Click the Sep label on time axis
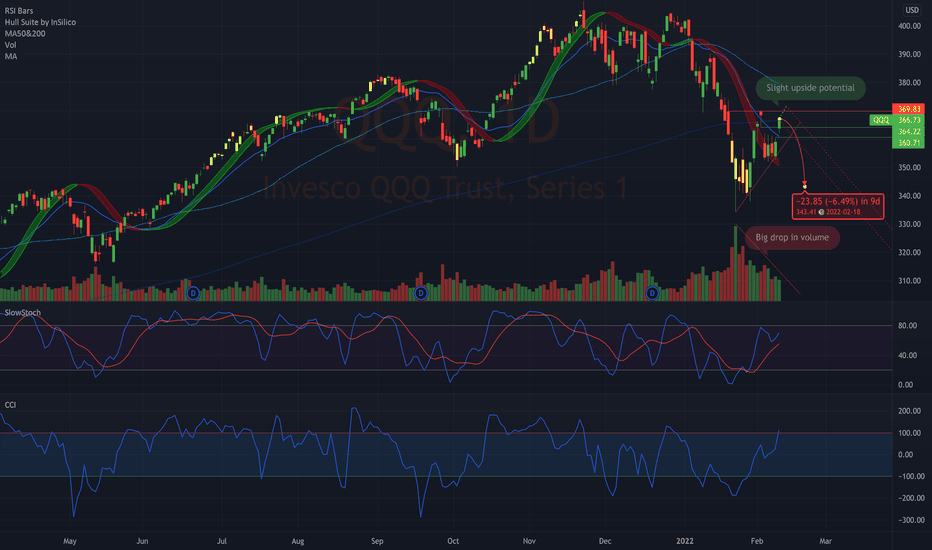Screen dimensions: 932x550 pyautogui.click(x=377, y=541)
